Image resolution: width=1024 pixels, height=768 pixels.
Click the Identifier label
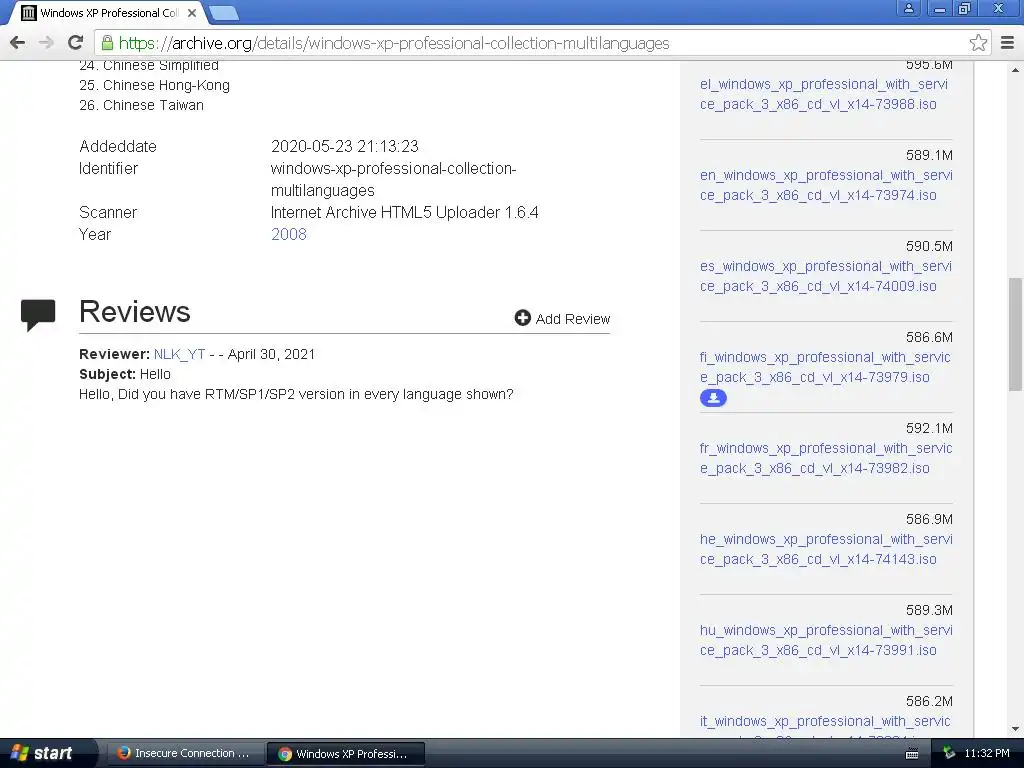[108, 168]
